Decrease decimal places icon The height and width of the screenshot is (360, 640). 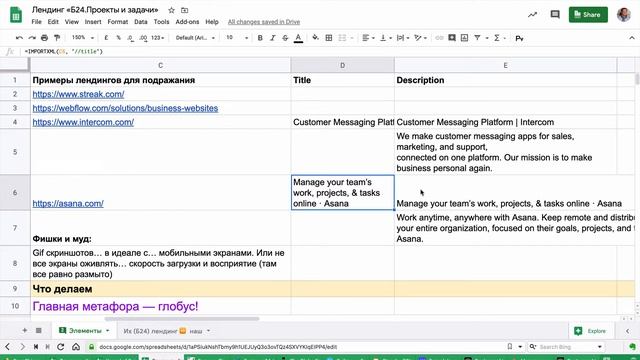click(x=130, y=38)
